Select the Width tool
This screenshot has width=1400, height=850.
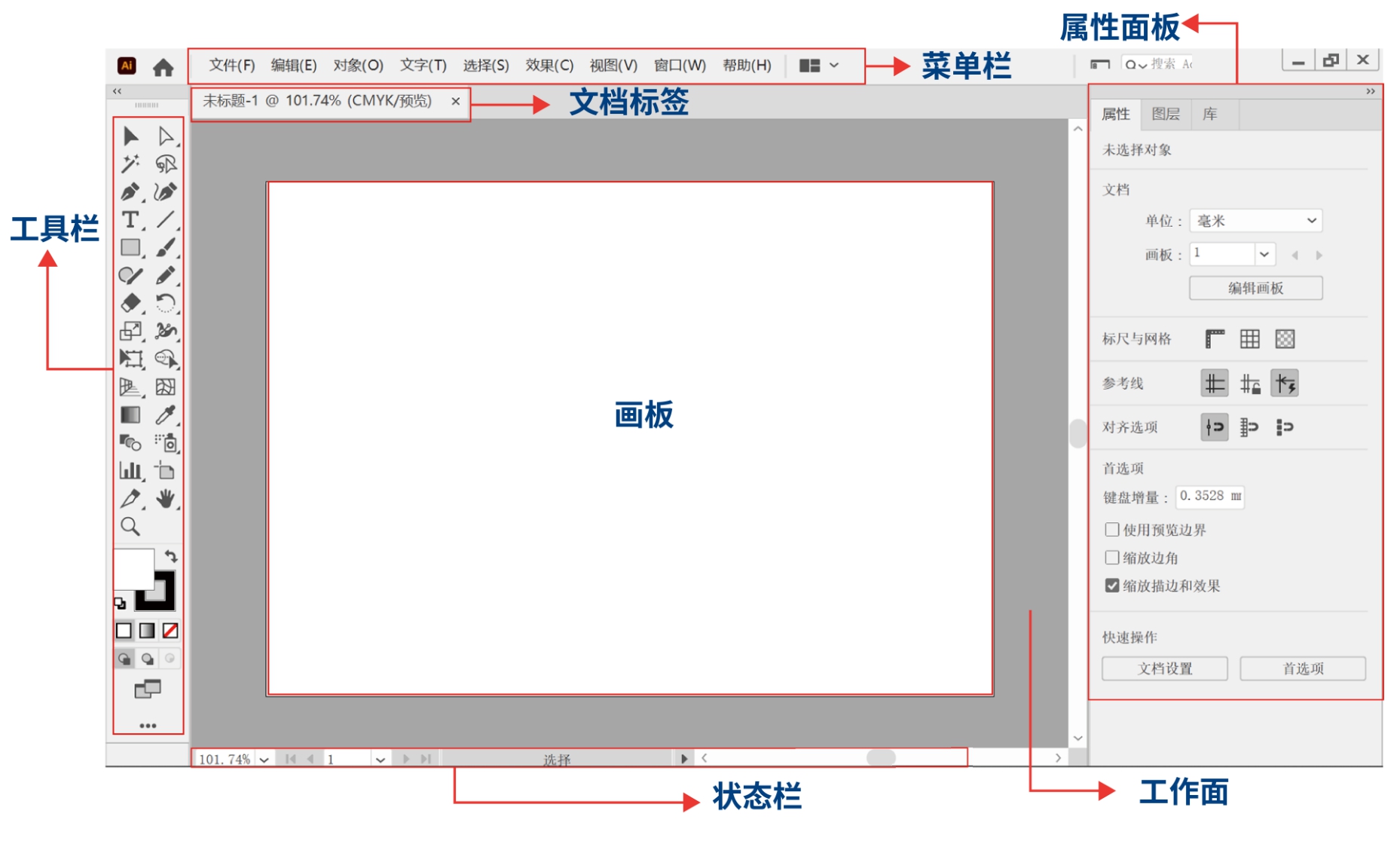pos(166,331)
